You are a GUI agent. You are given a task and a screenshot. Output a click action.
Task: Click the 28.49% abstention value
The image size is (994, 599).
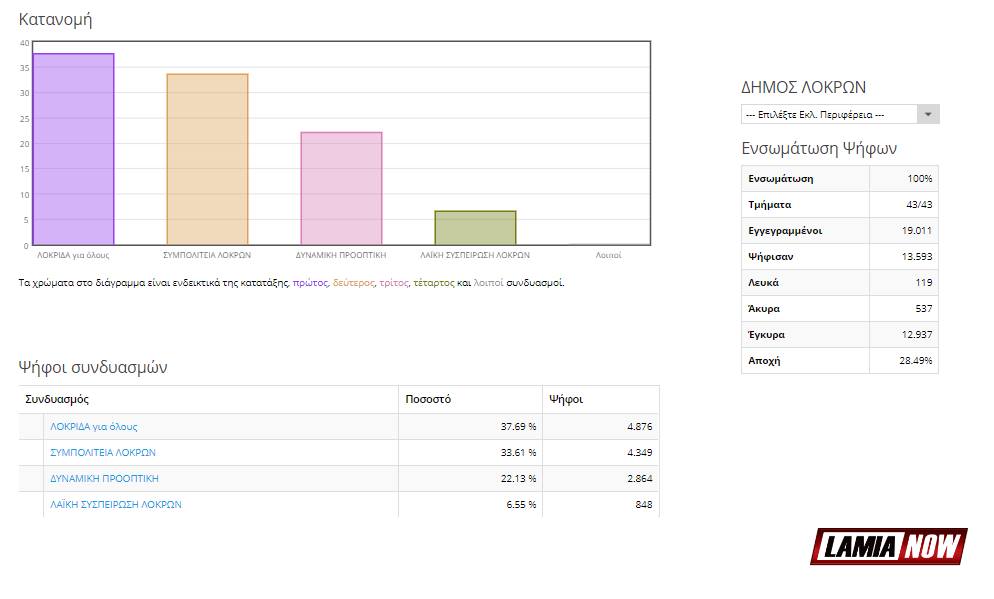[x=915, y=361]
